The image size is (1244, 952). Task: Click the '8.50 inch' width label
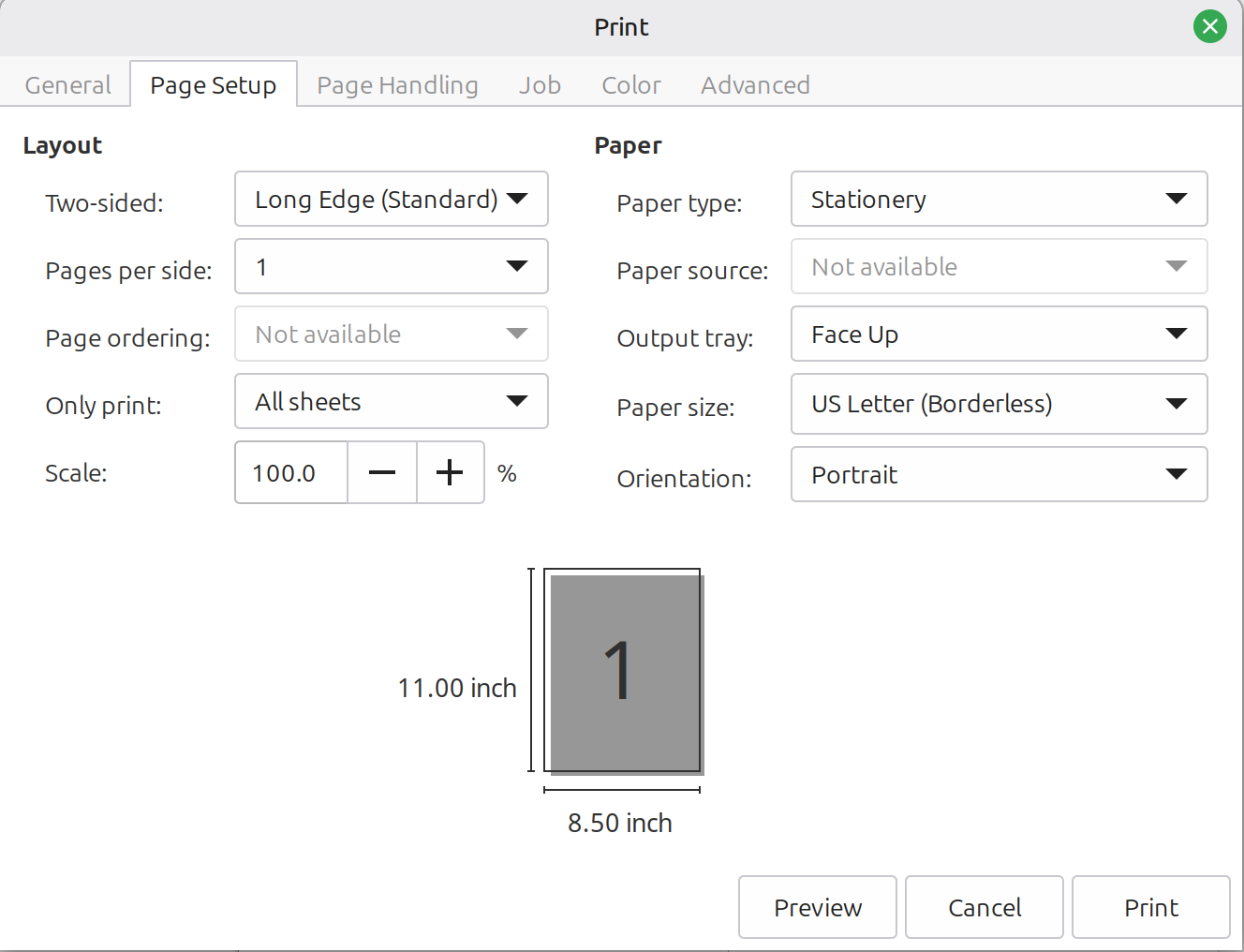point(620,823)
